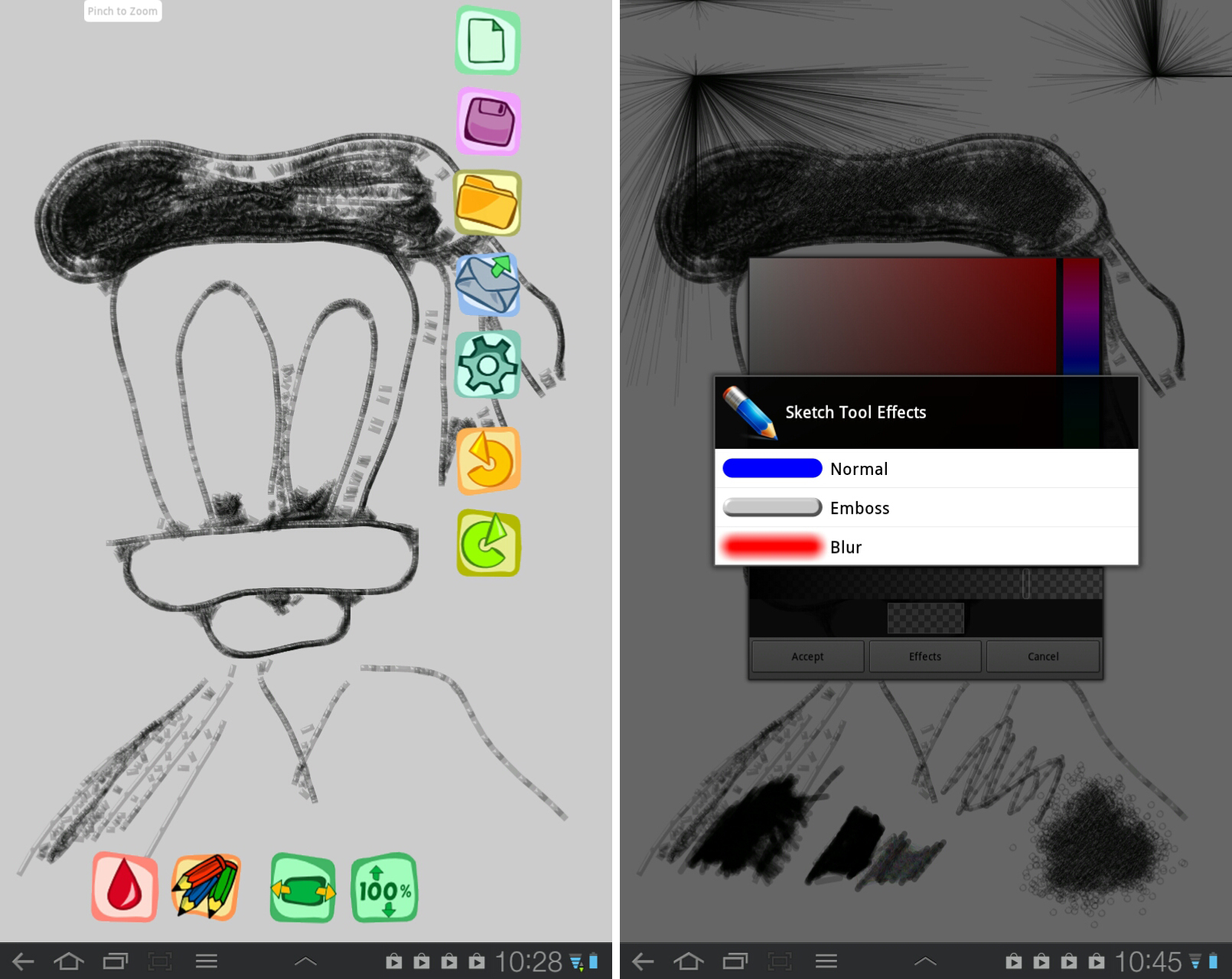Go back in the 10:45 screen's navigation bar
The width and height of the screenshot is (1232, 979).
tap(643, 961)
